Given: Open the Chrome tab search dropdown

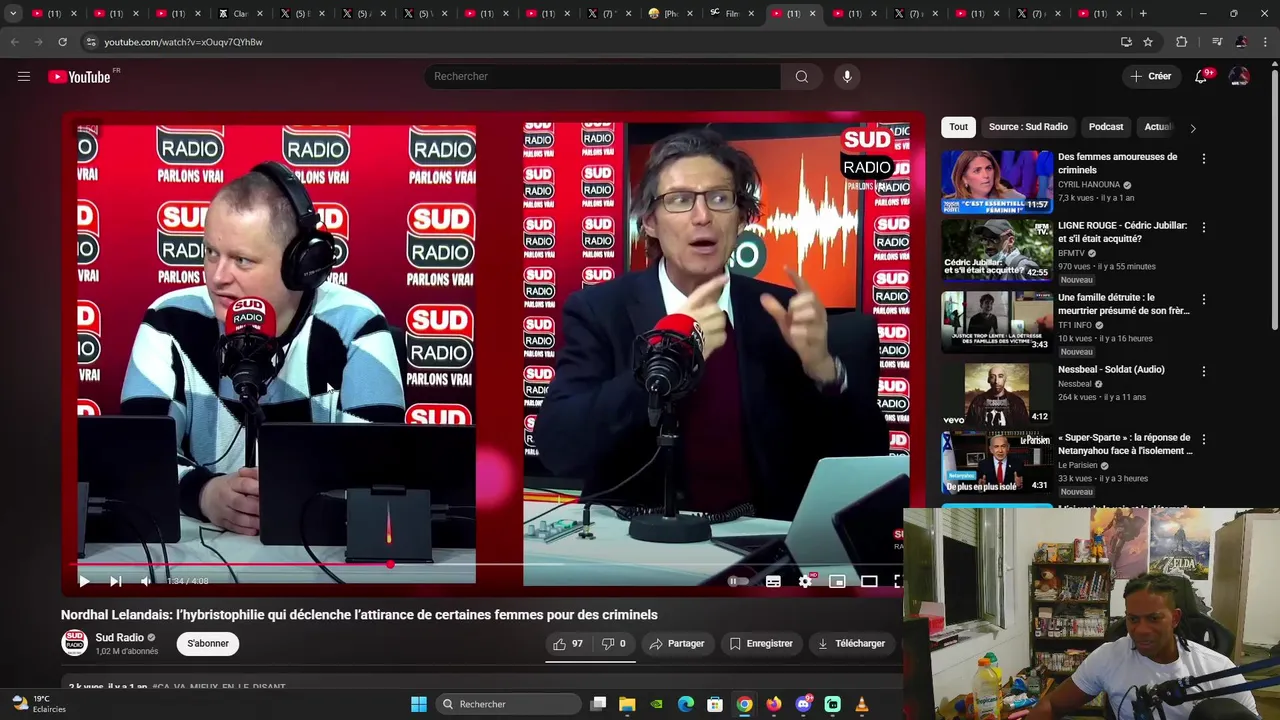Looking at the screenshot, I should [x=13, y=13].
